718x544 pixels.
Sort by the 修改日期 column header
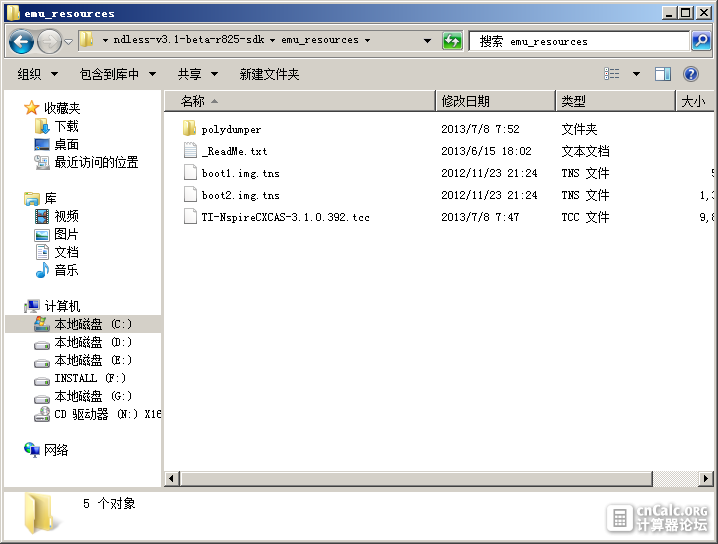pos(495,101)
